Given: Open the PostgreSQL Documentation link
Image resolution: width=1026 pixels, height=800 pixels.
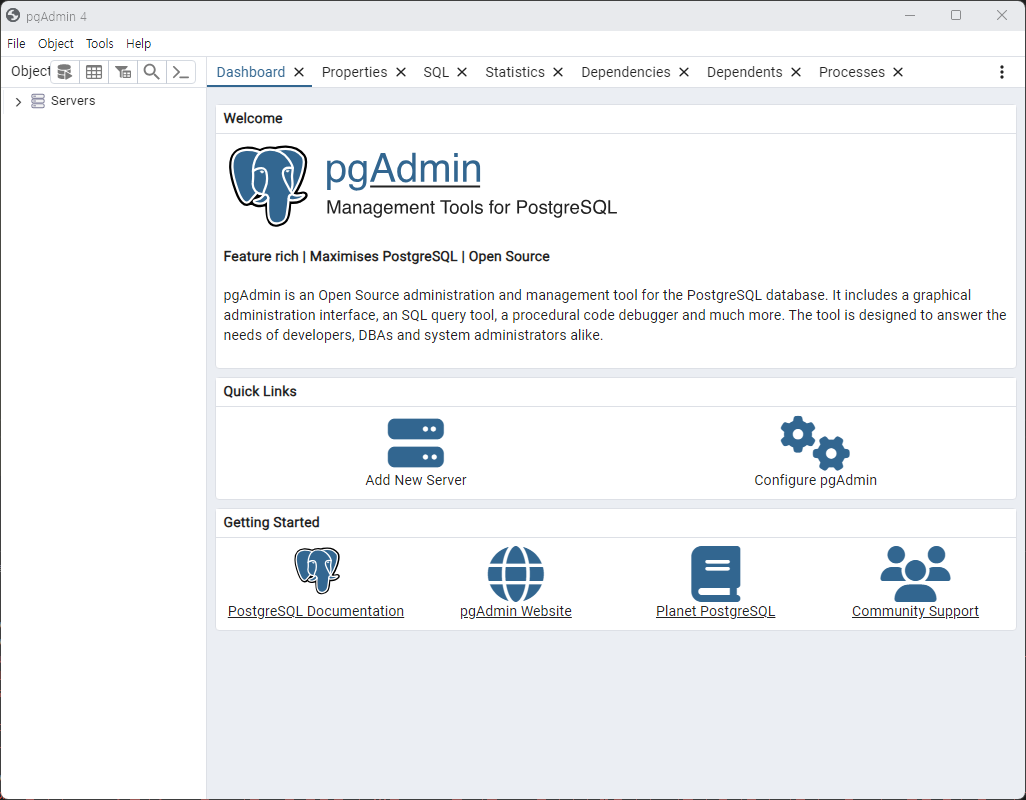Looking at the screenshot, I should pos(315,611).
